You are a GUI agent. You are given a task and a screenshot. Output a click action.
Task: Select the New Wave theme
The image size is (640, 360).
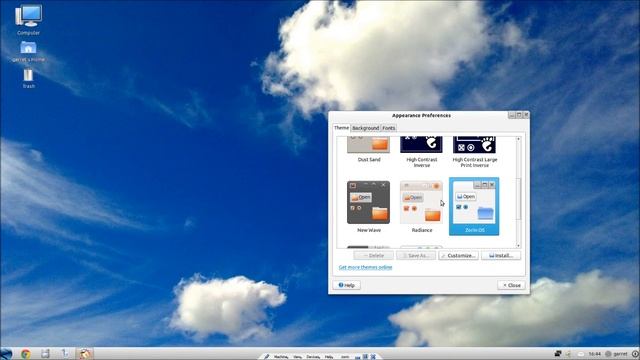(x=369, y=207)
